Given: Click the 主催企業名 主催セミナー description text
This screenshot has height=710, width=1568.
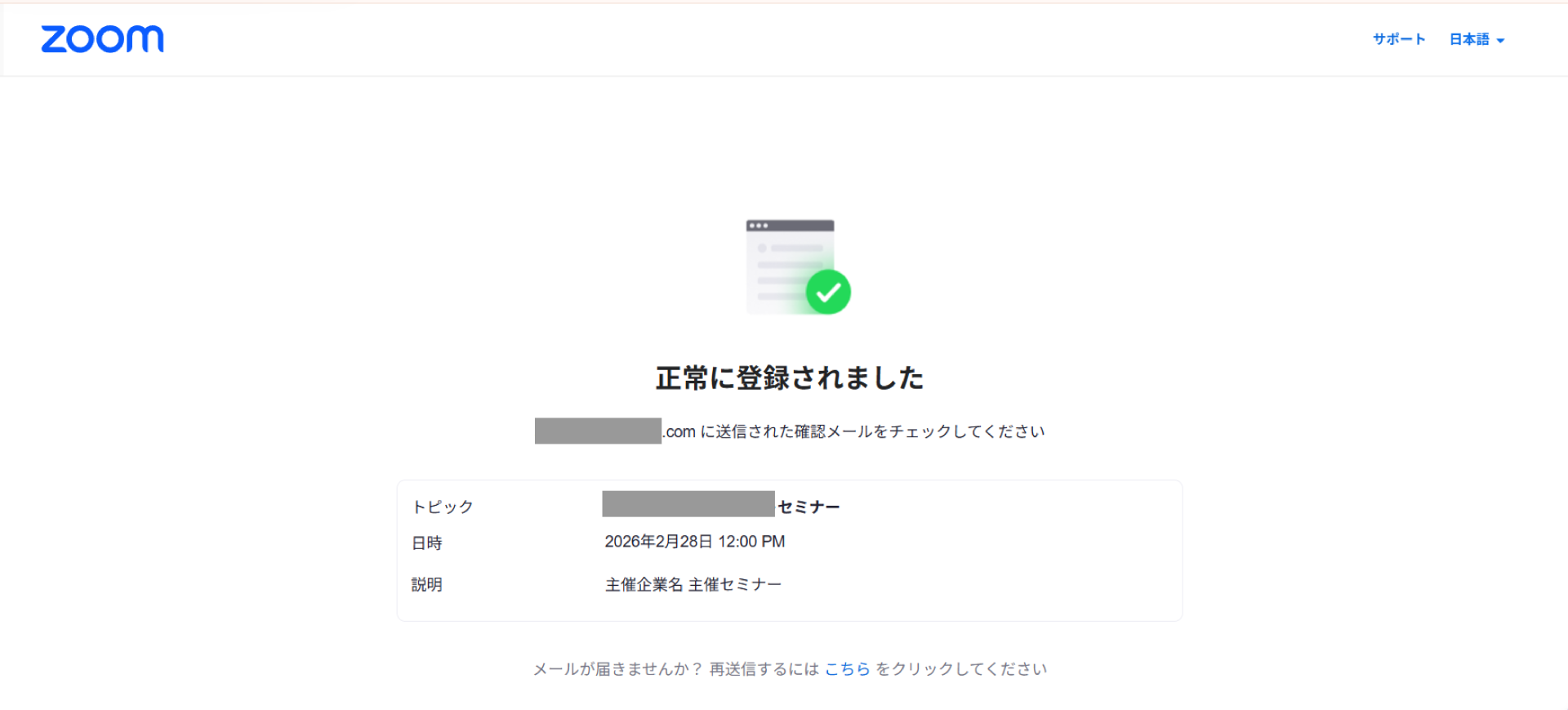Looking at the screenshot, I should pyautogui.click(x=693, y=585).
